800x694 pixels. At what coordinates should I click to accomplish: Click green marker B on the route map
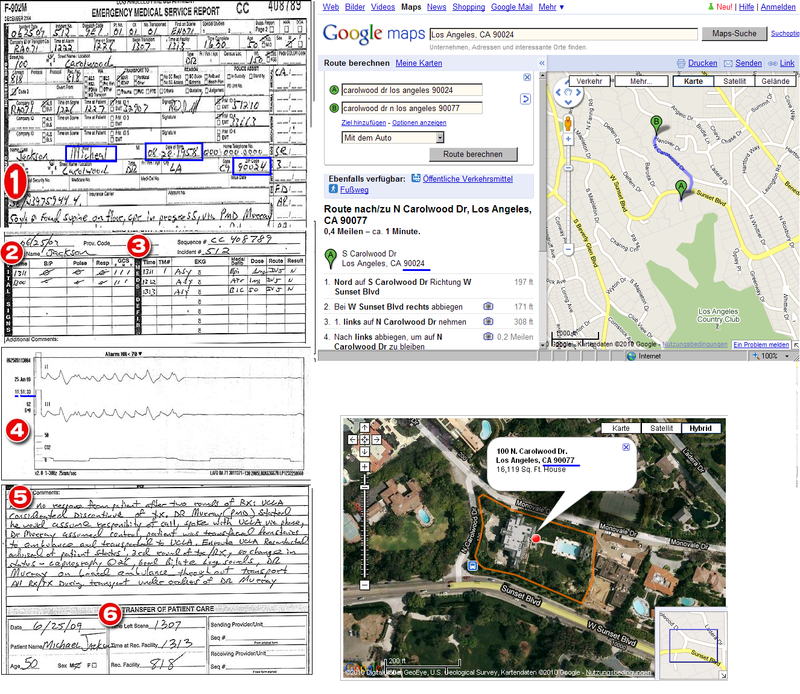click(656, 124)
